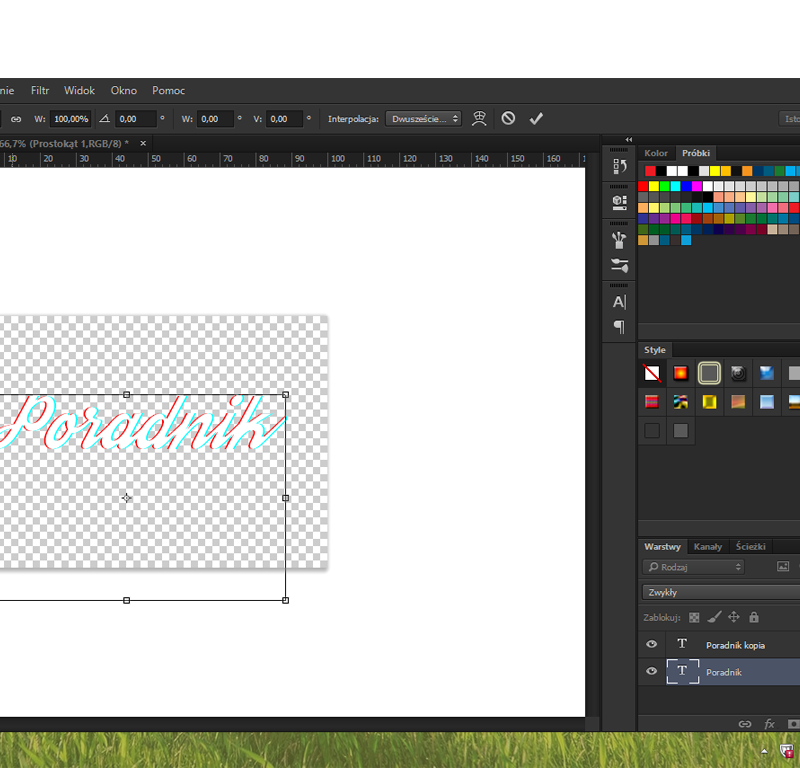Apply the light blue gradient style
The image size is (800, 768).
(766, 402)
